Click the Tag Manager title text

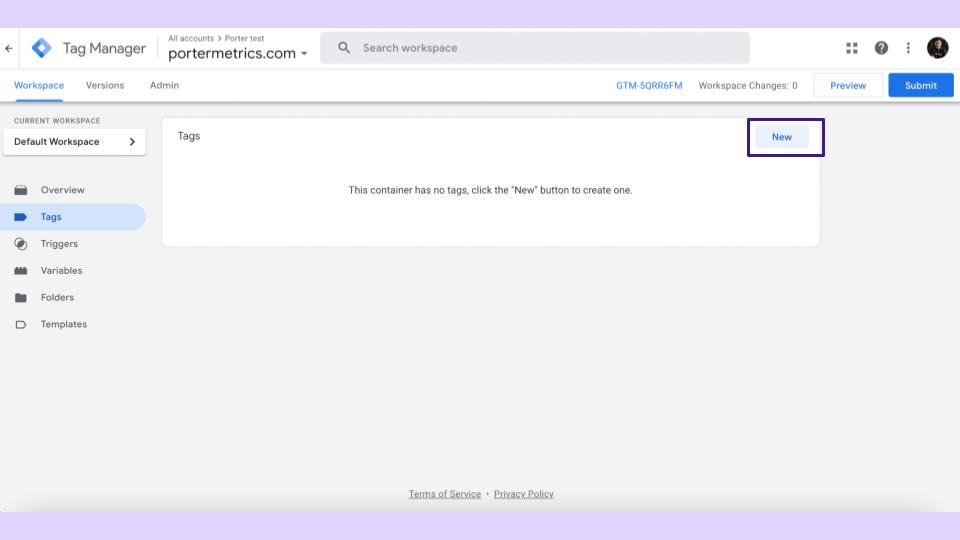104,48
